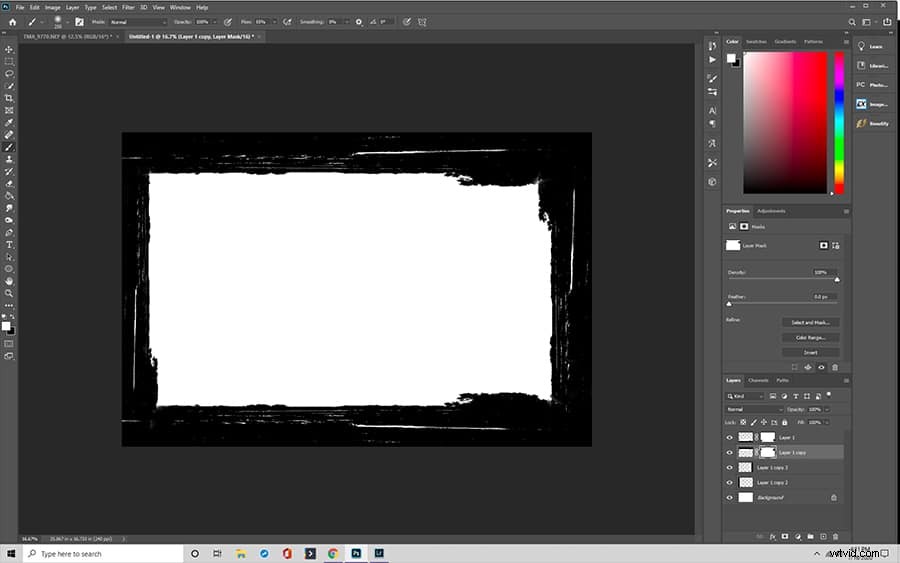
Task: Click the Home icon in options bar
Action: click(13, 22)
